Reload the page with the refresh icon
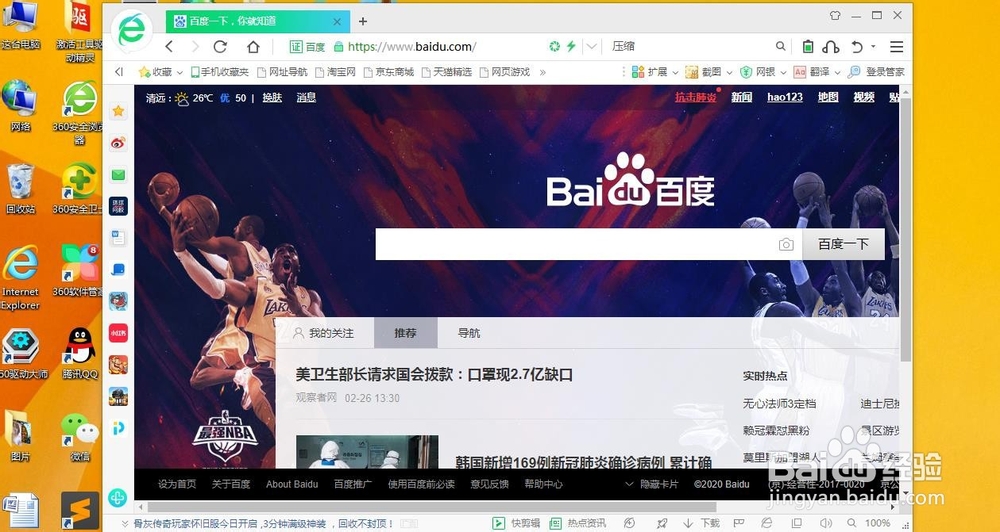 click(x=220, y=47)
